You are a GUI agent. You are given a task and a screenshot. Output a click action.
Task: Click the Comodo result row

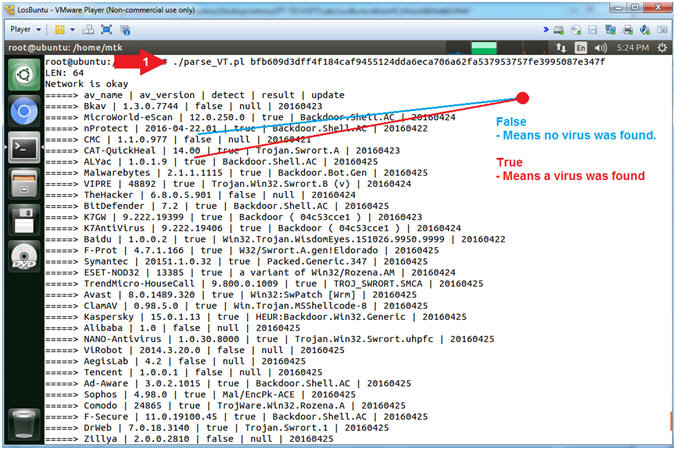point(225,406)
